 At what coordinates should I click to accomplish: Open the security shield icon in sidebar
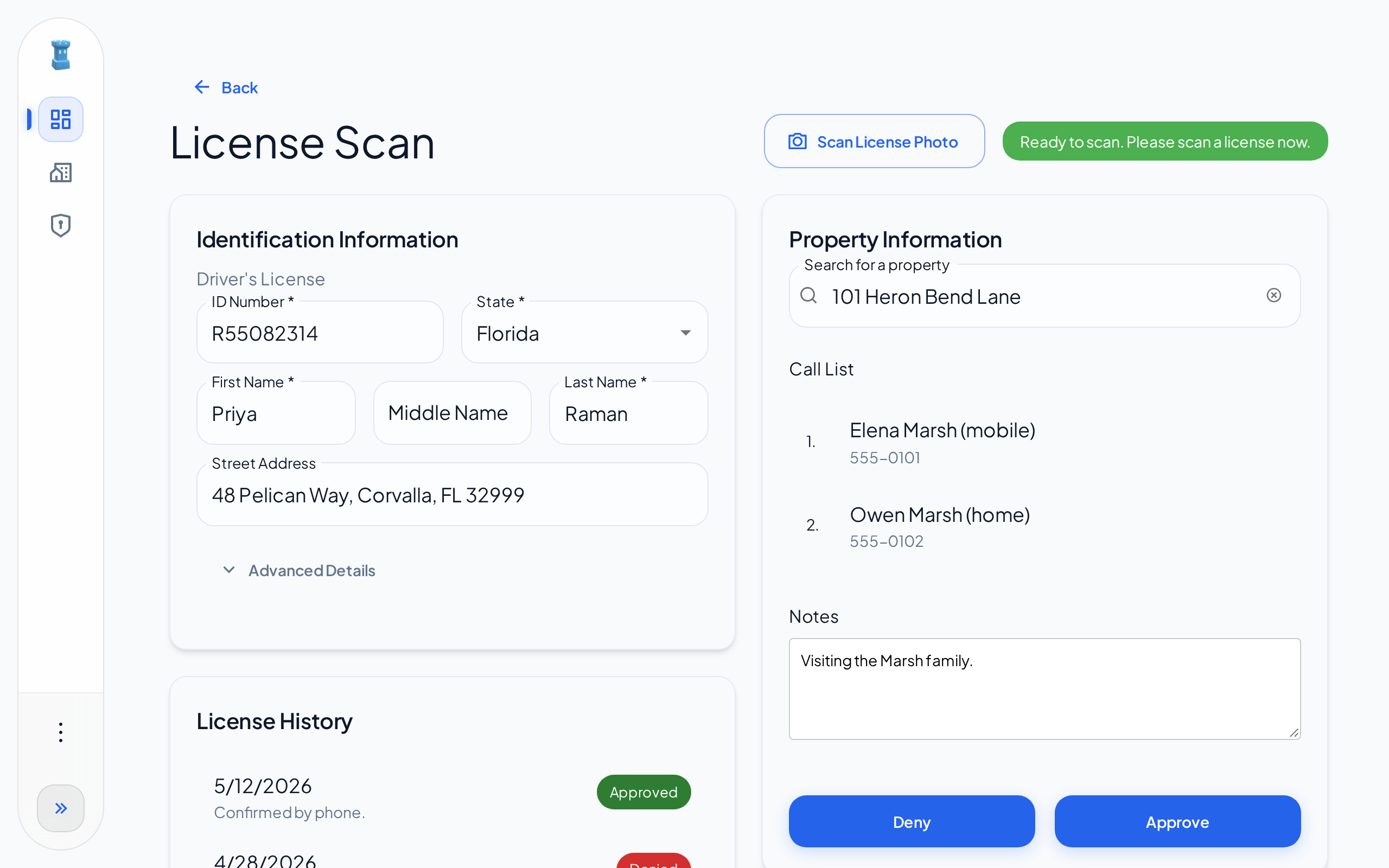[61, 225]
